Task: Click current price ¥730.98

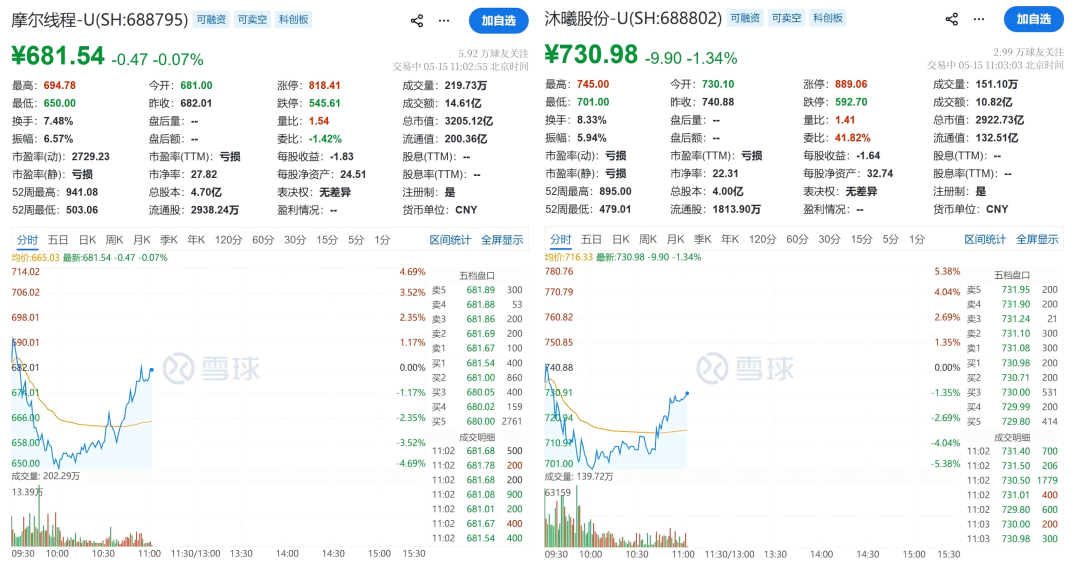Action: (x=592, y=54)
